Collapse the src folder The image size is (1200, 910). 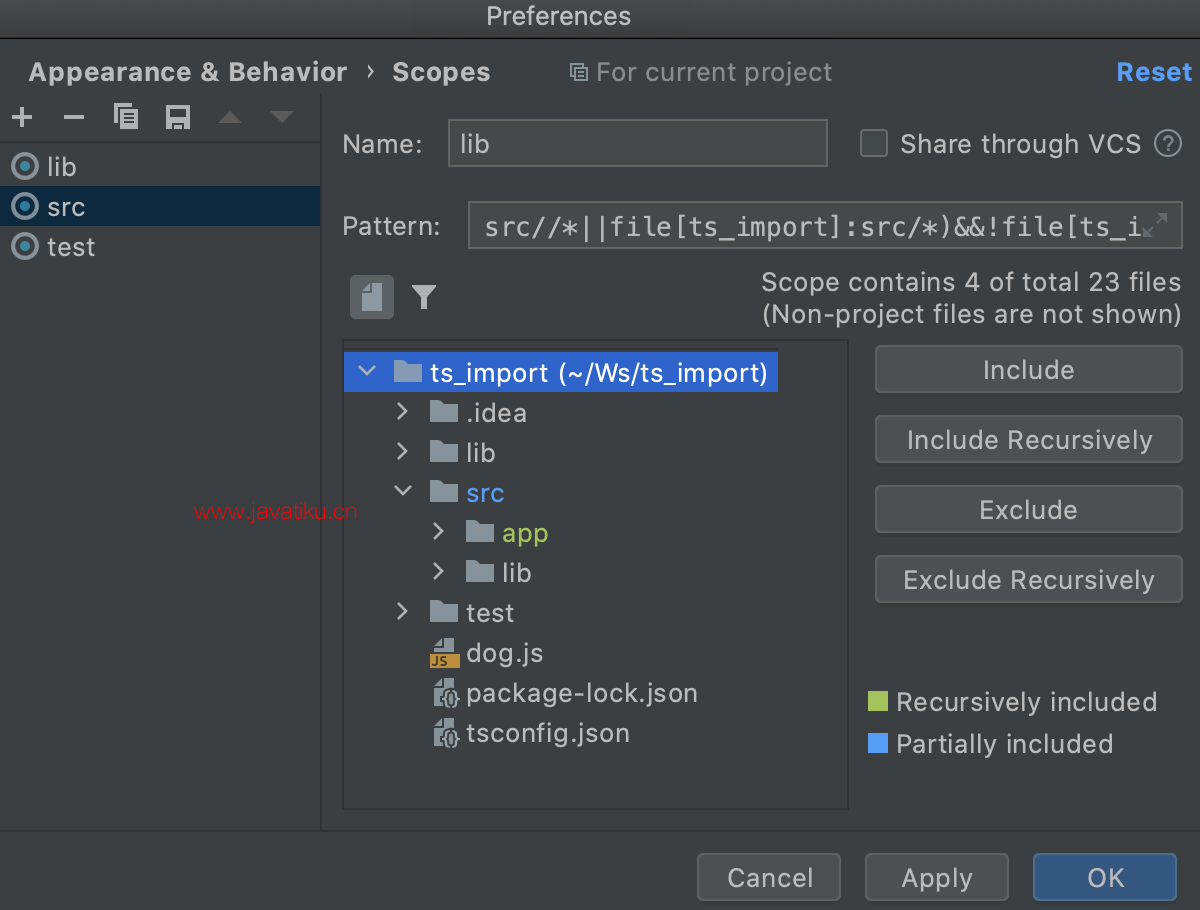tap(403, 491)
